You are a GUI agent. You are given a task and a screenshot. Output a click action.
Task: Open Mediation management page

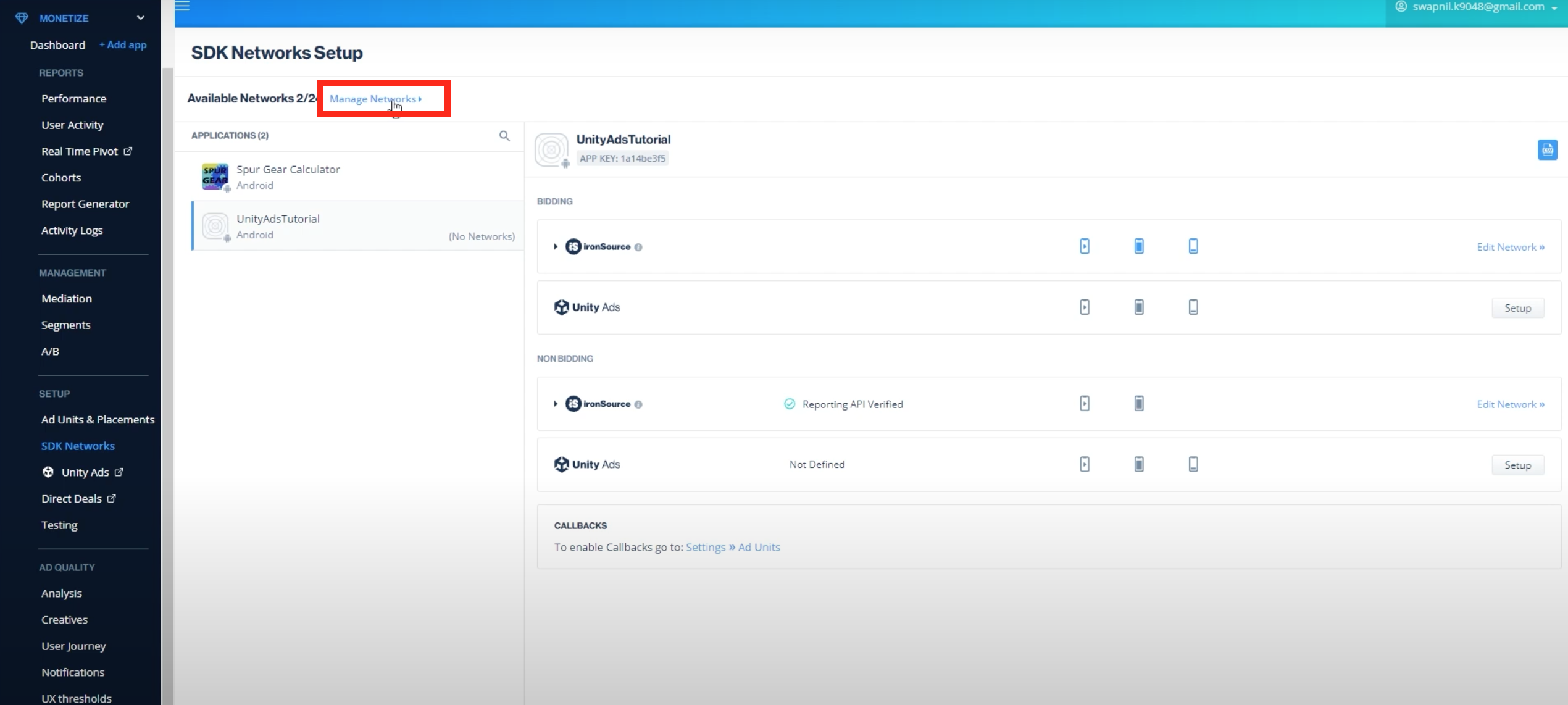[x=66, y=299]
